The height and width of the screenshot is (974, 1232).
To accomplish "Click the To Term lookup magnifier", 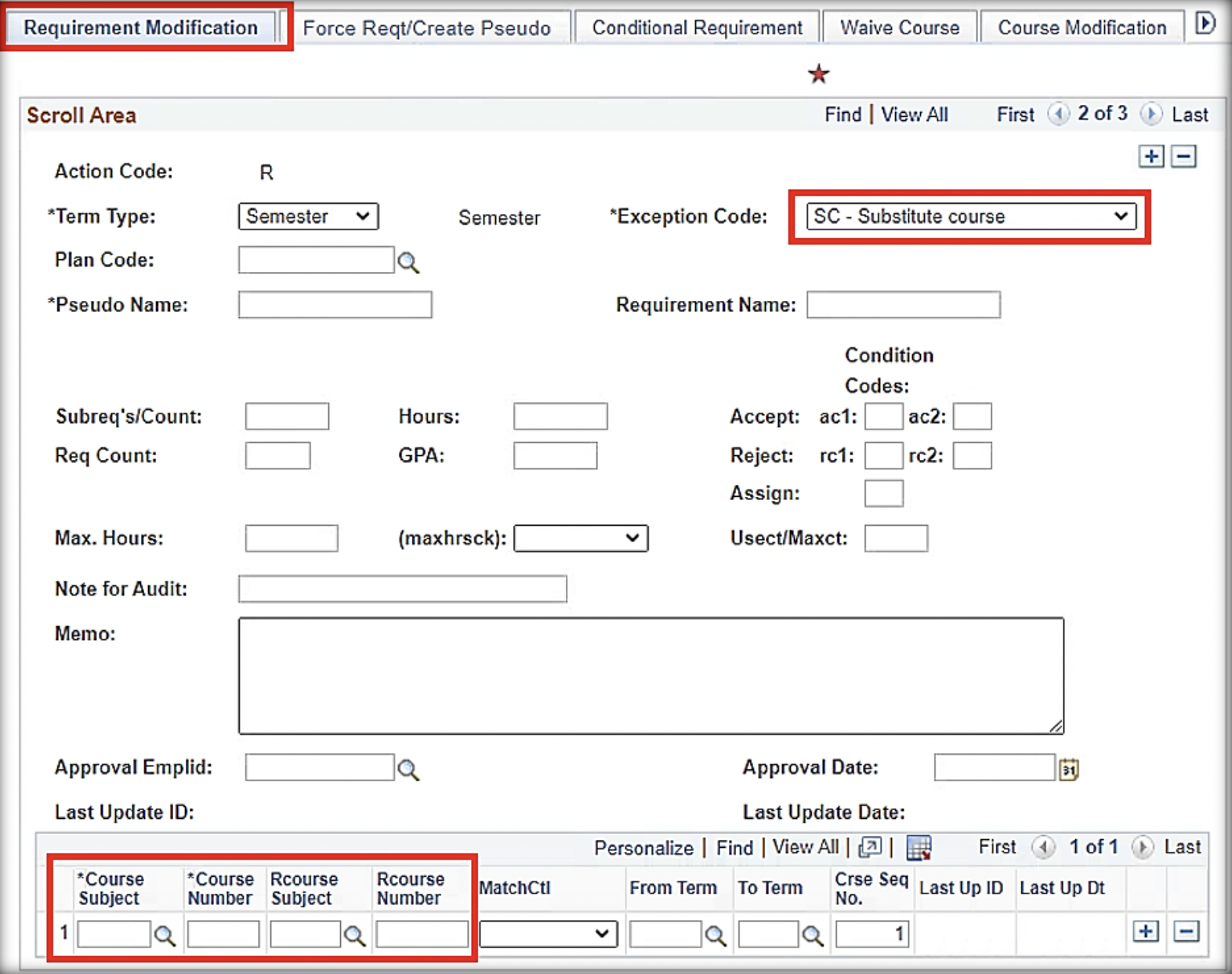I will 813,935.
